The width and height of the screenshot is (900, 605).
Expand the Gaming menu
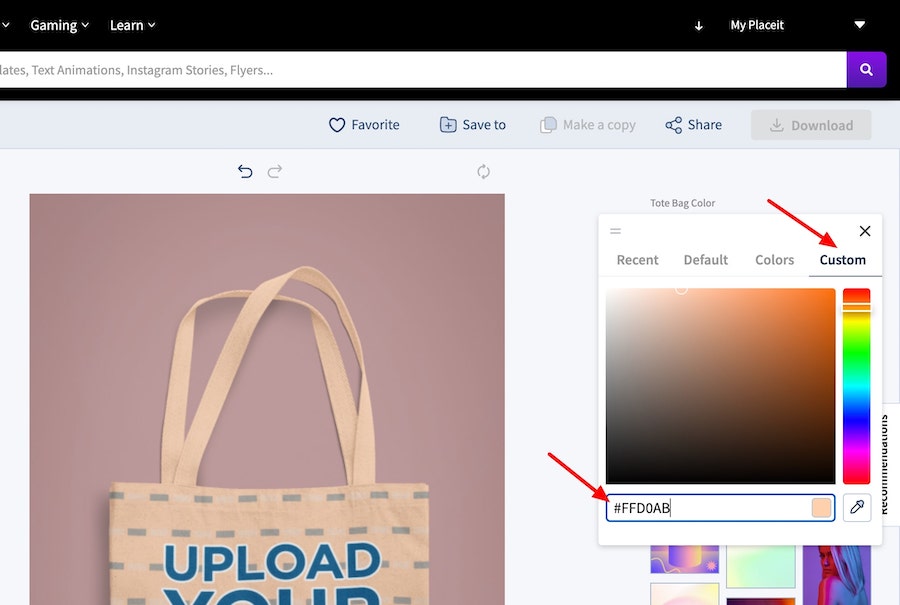pos(59,25)
